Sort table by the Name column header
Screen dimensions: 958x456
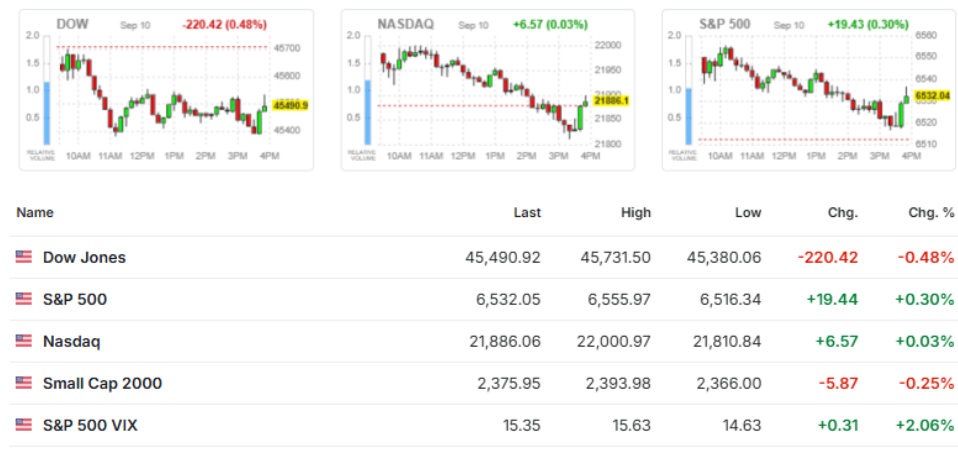click(x=35, y=213)
